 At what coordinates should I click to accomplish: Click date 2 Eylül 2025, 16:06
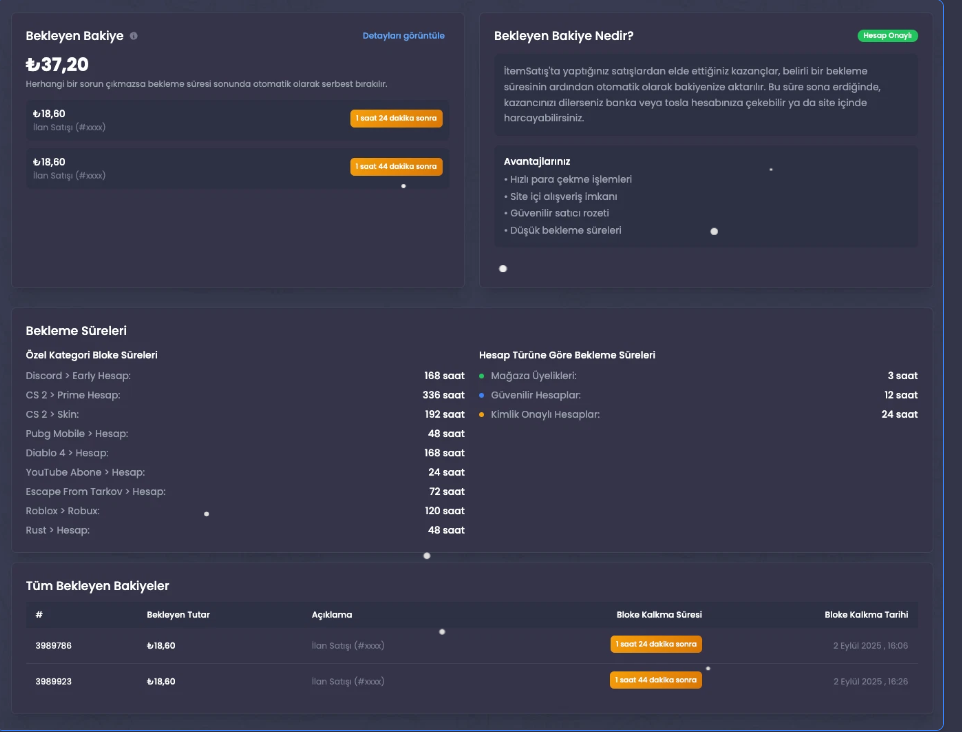870,645
